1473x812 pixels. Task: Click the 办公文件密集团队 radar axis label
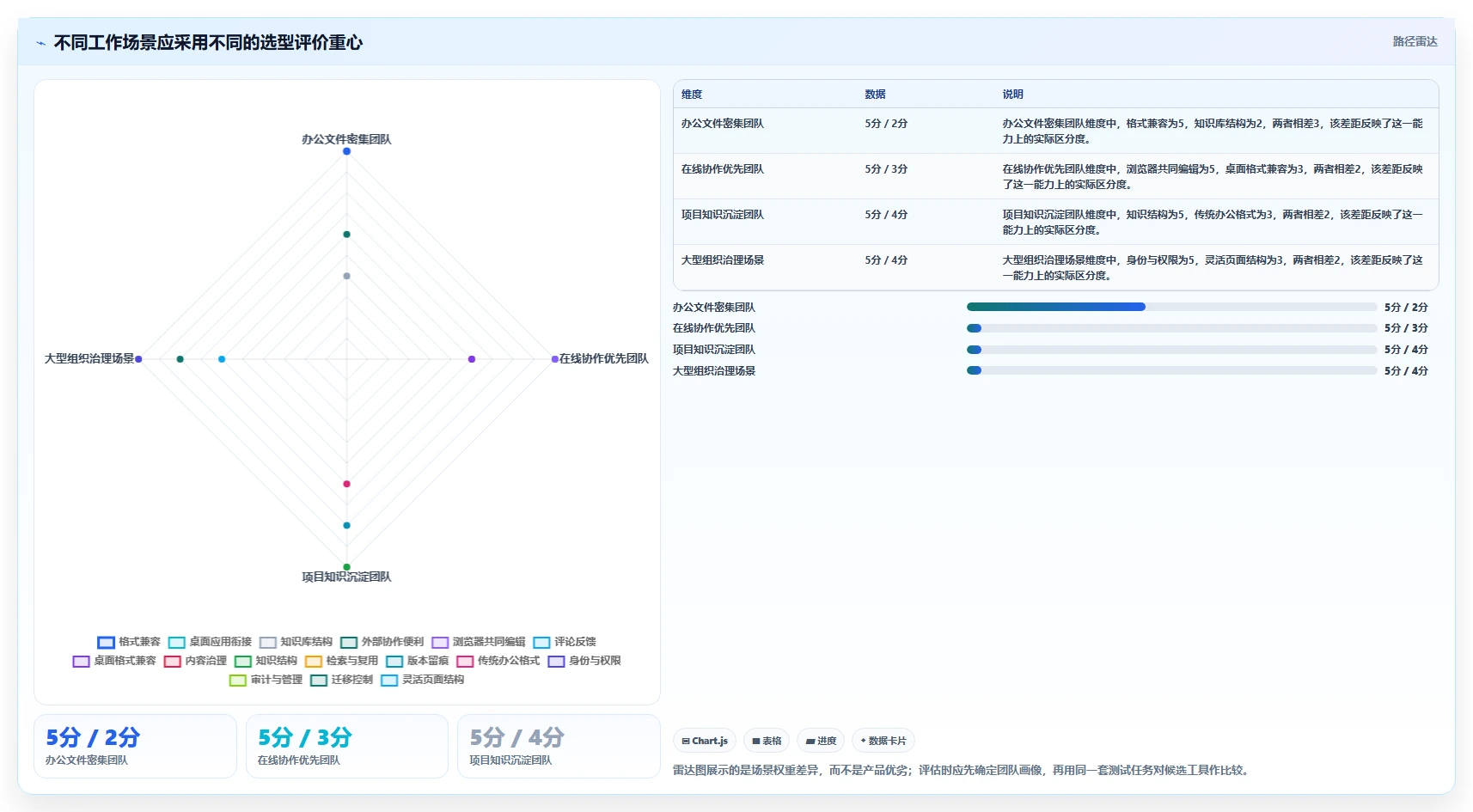point(346,139)
